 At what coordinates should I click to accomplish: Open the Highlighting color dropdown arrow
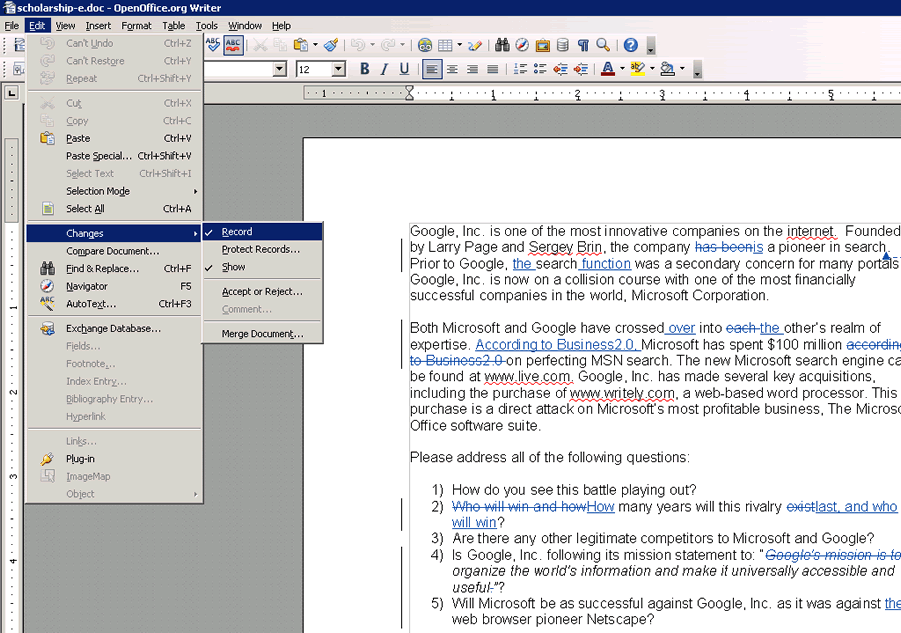pyautogui.click(x=652, y=70)
